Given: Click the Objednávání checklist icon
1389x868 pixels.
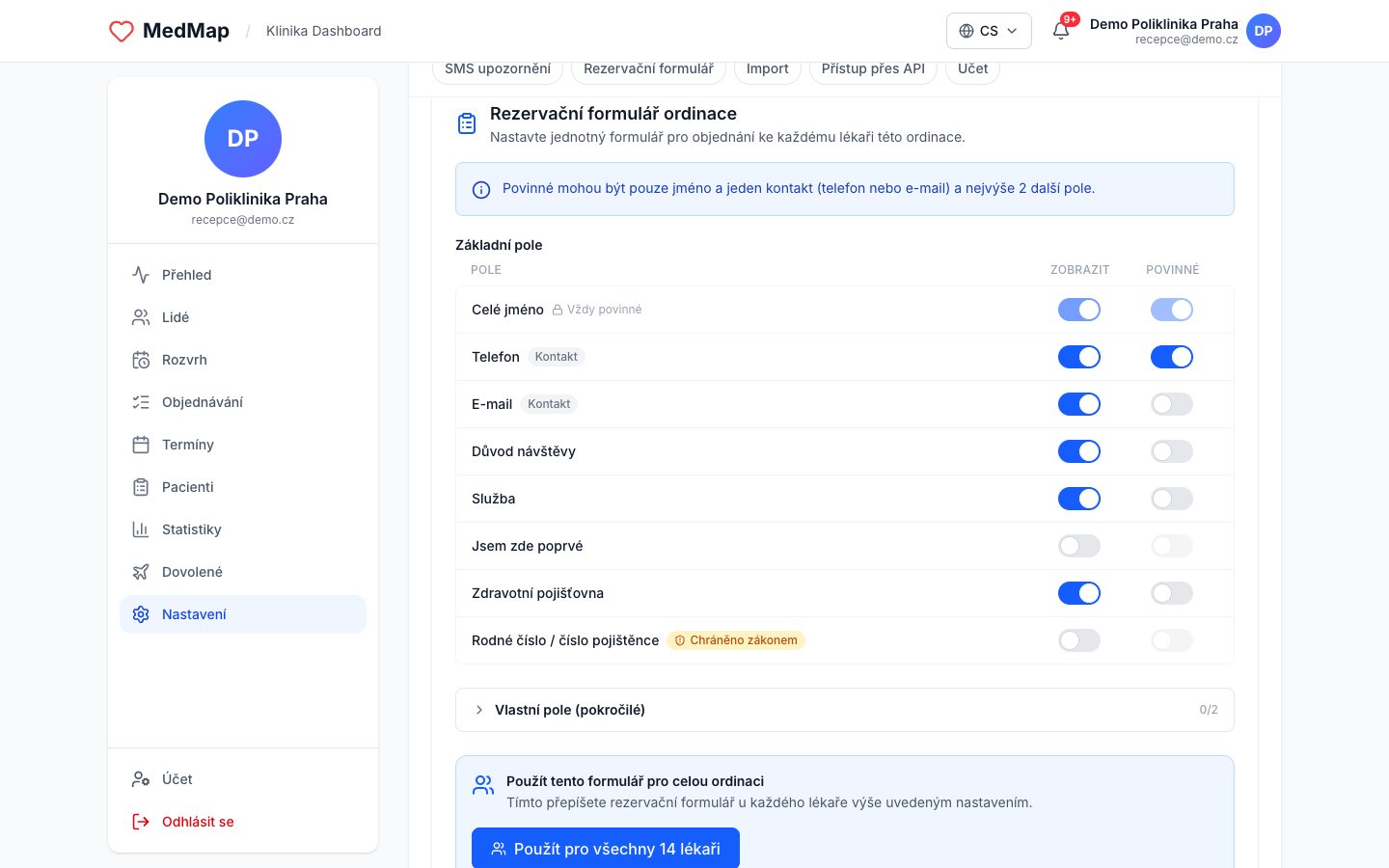Looking at the screenshot, I should 141,402.
